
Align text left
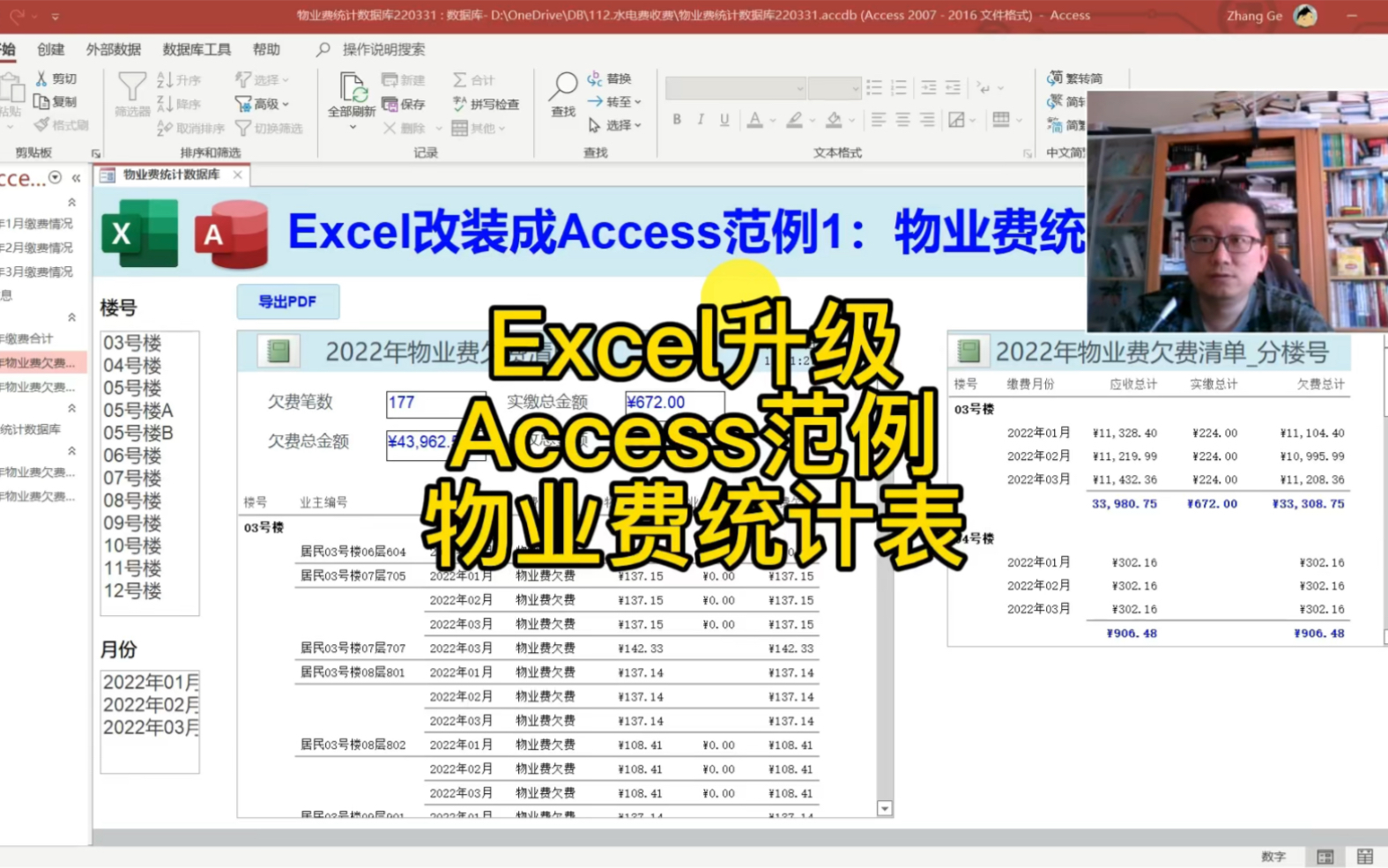[x=878, y=119]
